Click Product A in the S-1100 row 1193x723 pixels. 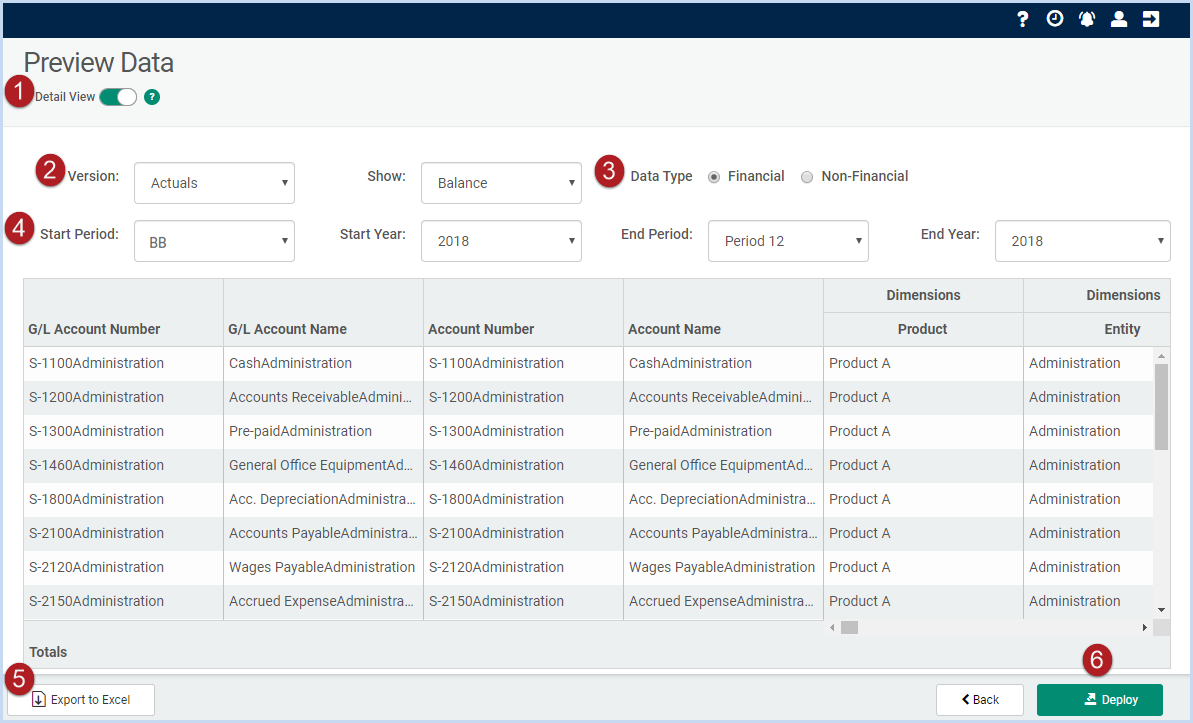click(x=923, y=364)
